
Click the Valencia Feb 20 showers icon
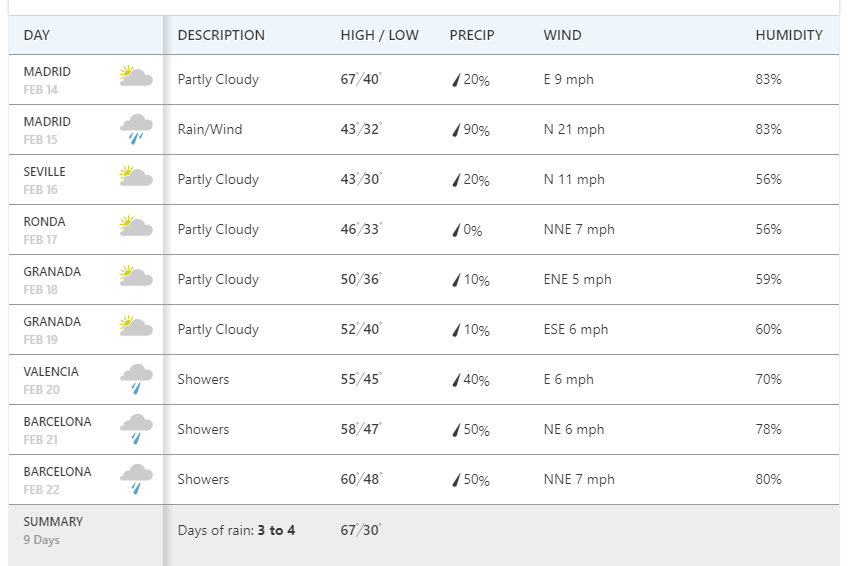click(x=135, y=379)
